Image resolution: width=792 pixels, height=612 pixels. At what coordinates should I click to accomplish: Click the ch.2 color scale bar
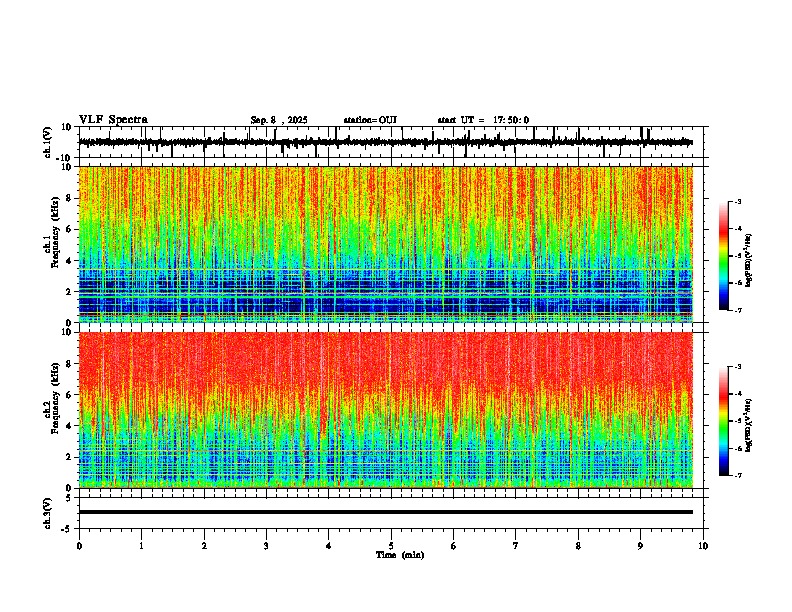coord(724,421)
